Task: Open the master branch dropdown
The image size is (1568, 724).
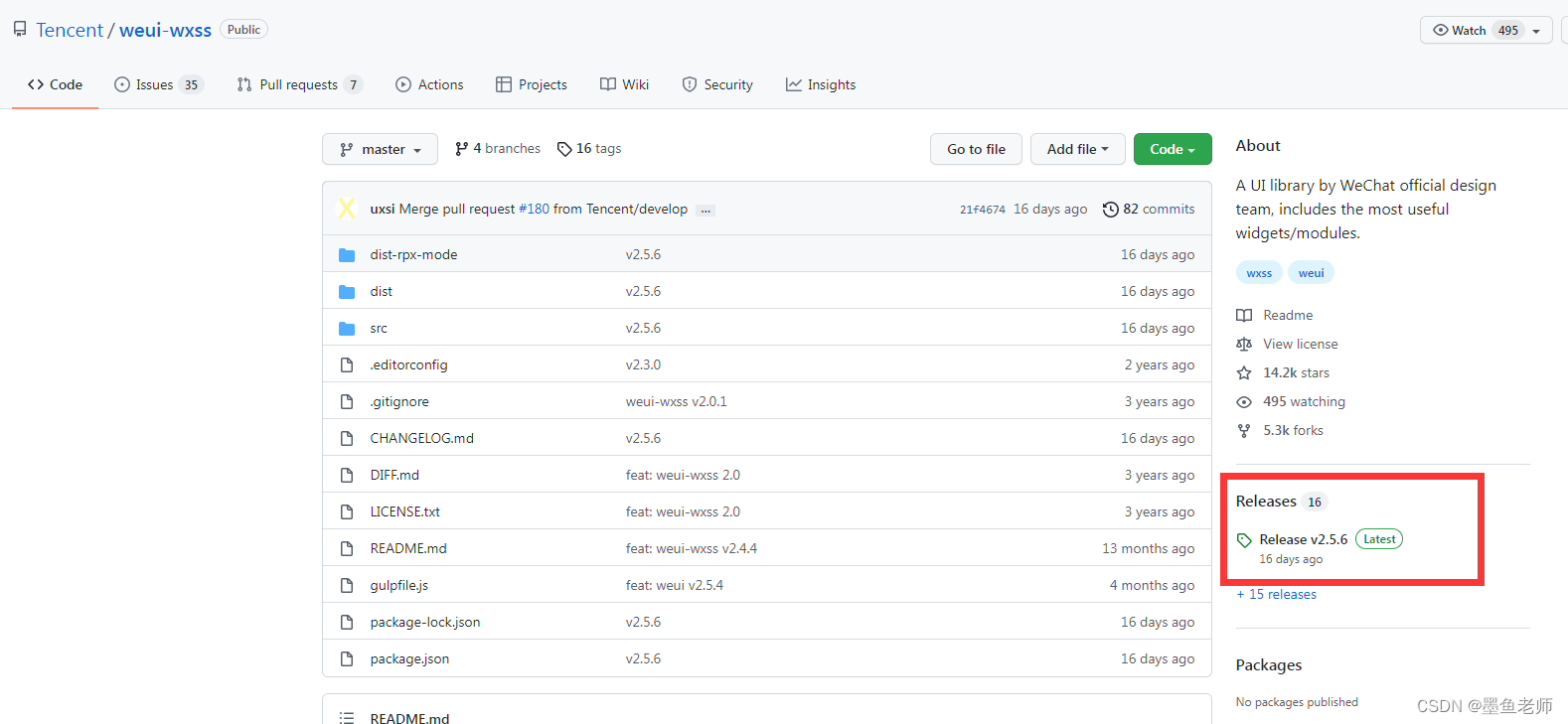Action: point(380,149)
